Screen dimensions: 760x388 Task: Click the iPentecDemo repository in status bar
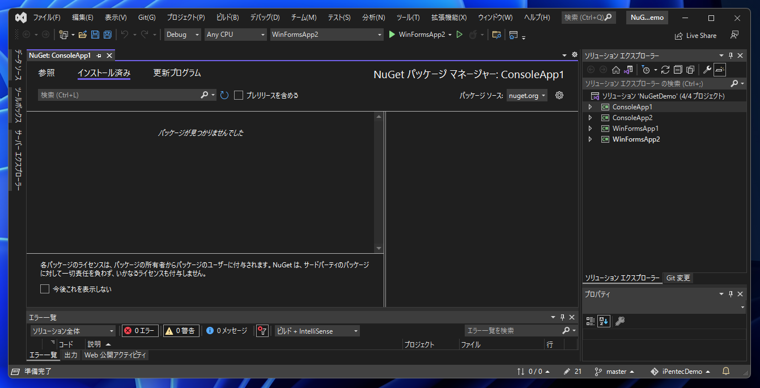(x=681, y=372)
